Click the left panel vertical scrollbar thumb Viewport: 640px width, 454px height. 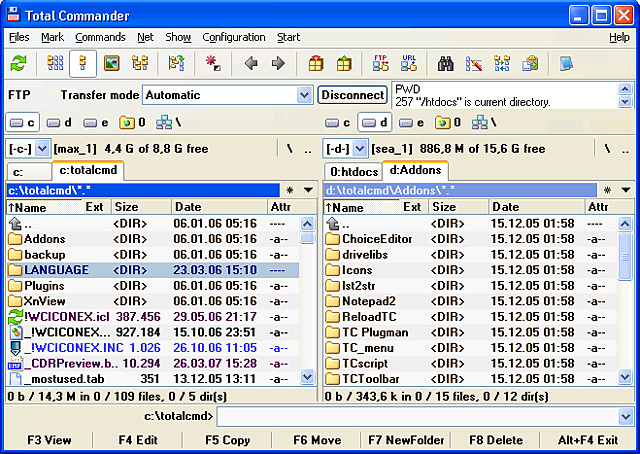pyautogui.click(x=307, y=238)
